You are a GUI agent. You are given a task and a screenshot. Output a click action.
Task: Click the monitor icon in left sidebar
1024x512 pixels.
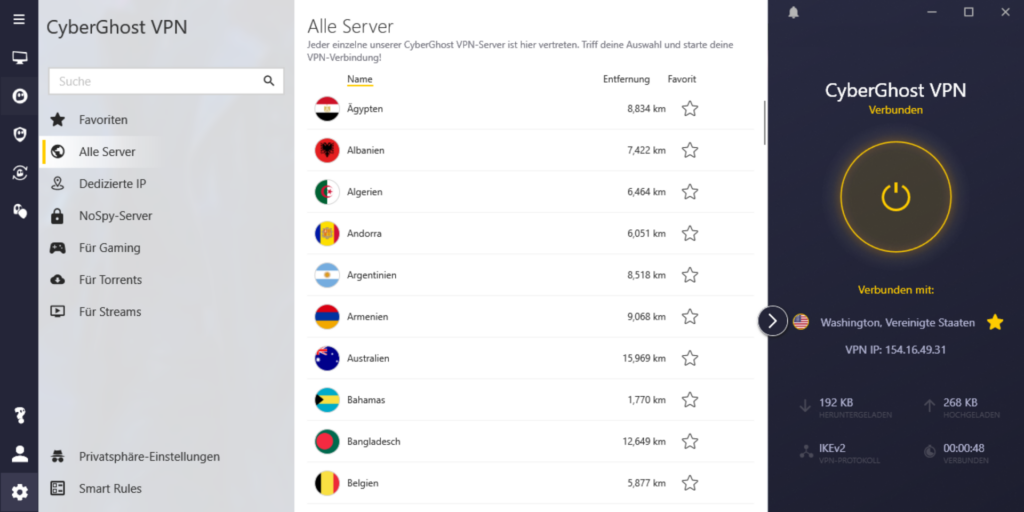(x=20, y=58)
